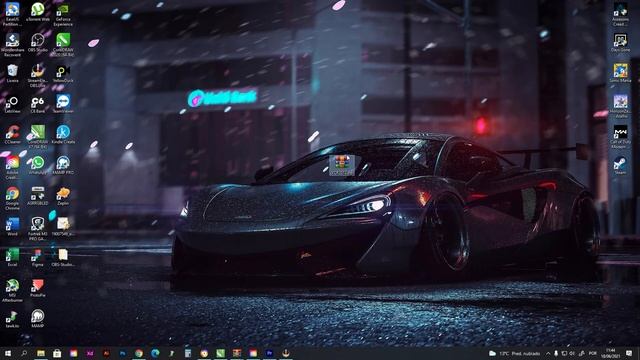Switch the POR input language indicator
This screenshot has width=640, height=360.
tap(593, 353)
